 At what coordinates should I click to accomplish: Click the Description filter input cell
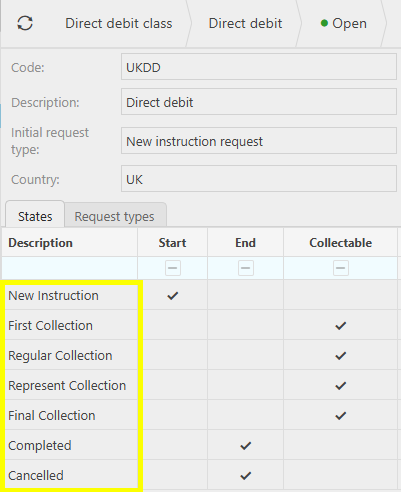pos(70,268)
